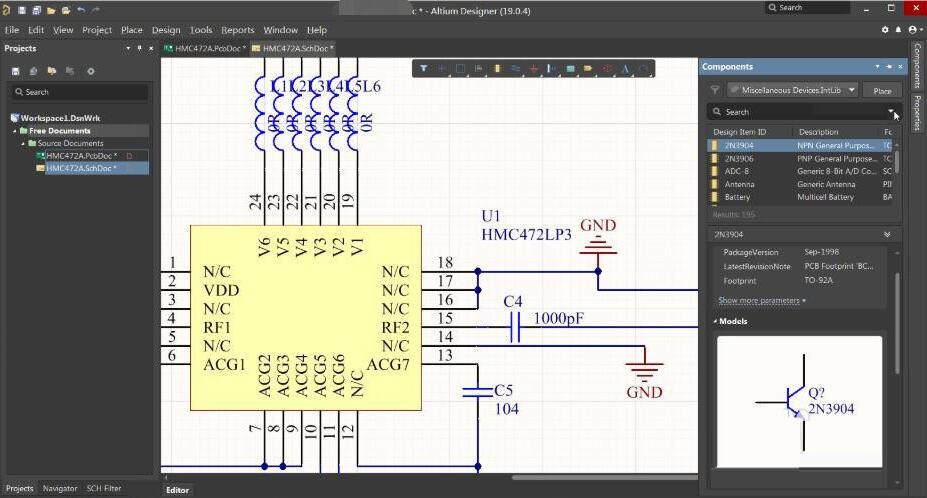The width and height of the screenshot is (927, 498).
Task: Collapse the 2N3904 details section chevron
Action: (887, 234)
